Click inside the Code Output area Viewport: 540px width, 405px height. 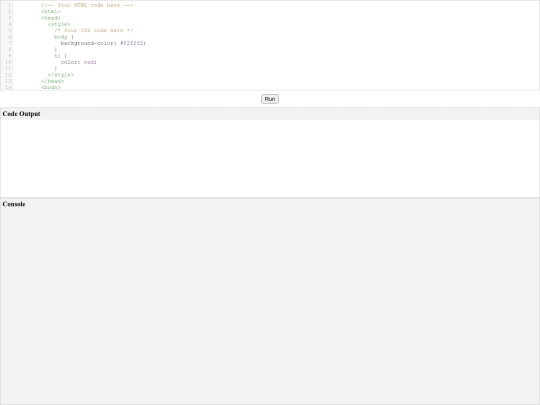pyautogui.click(x=270, y=158)
